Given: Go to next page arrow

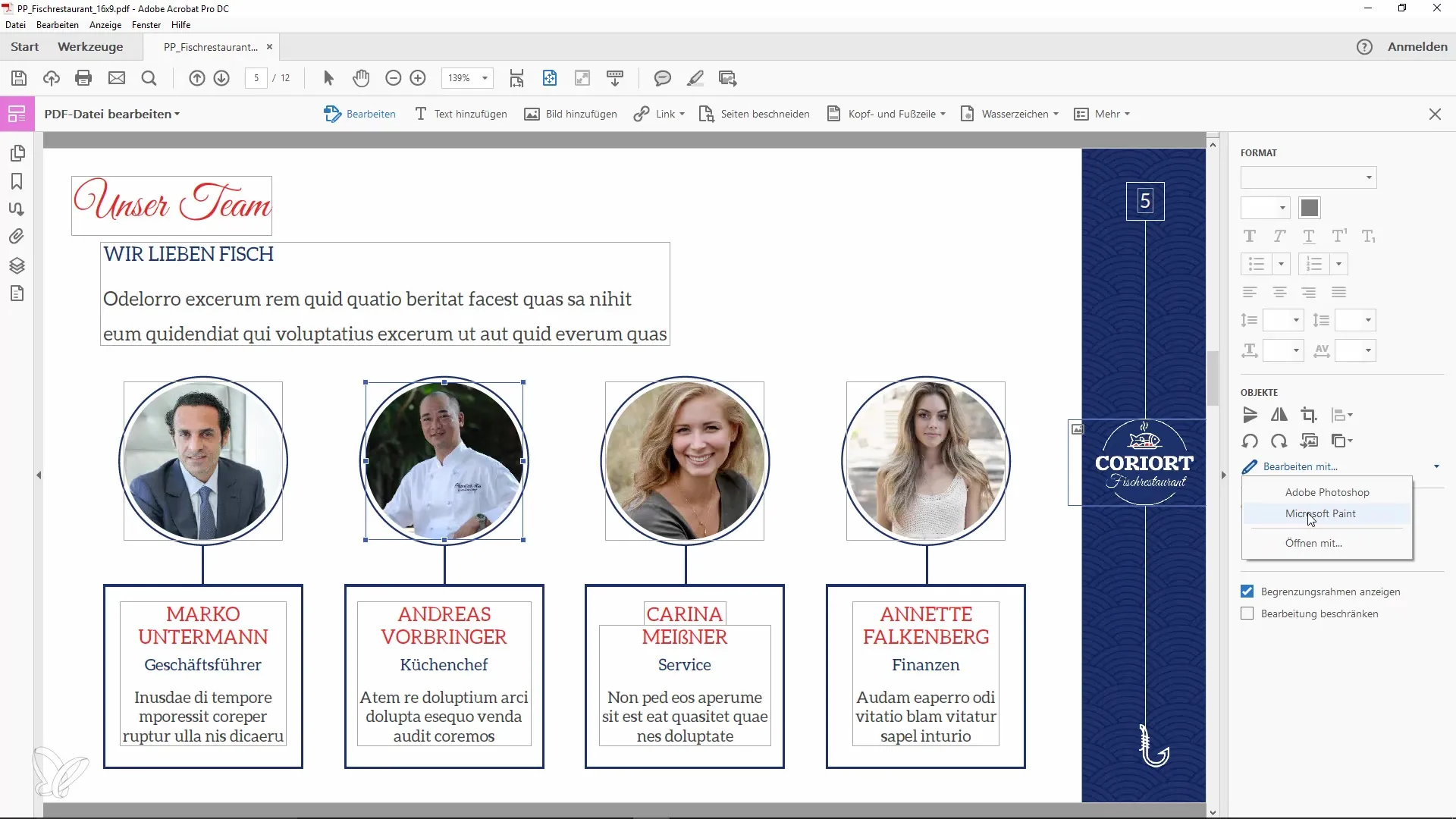Looking at the screenshot, I should pos(221,78).
